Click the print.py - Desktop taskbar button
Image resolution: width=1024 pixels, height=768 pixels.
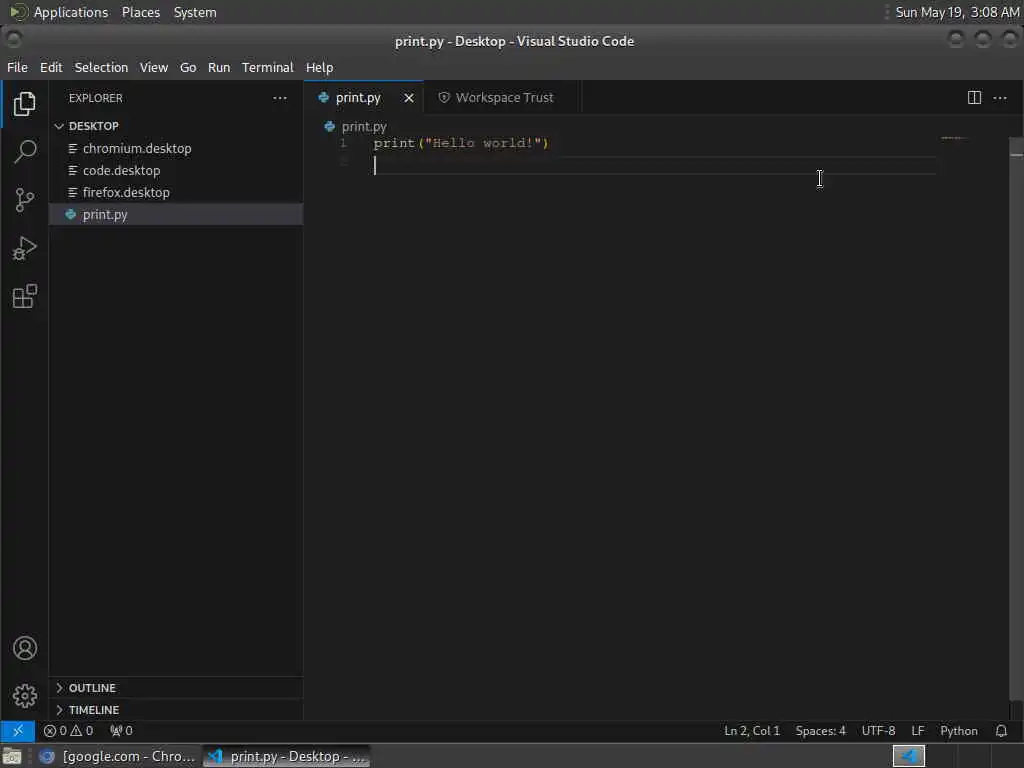point(287,756)
